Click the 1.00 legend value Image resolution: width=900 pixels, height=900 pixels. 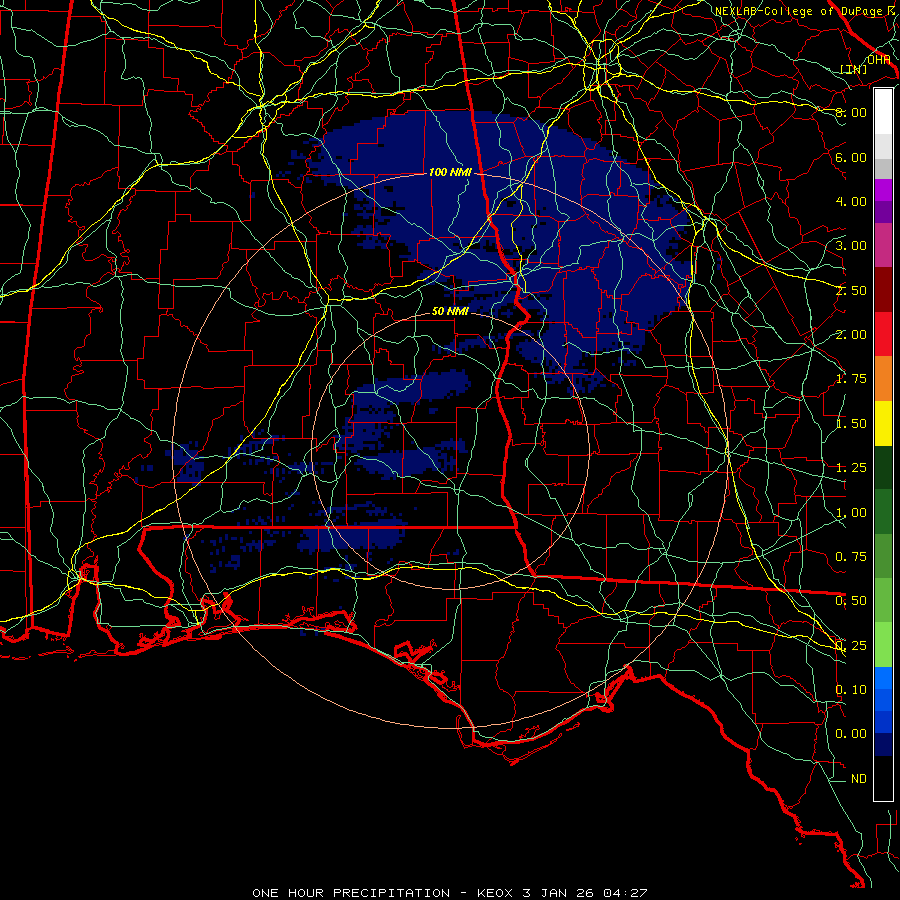(851, 513)
